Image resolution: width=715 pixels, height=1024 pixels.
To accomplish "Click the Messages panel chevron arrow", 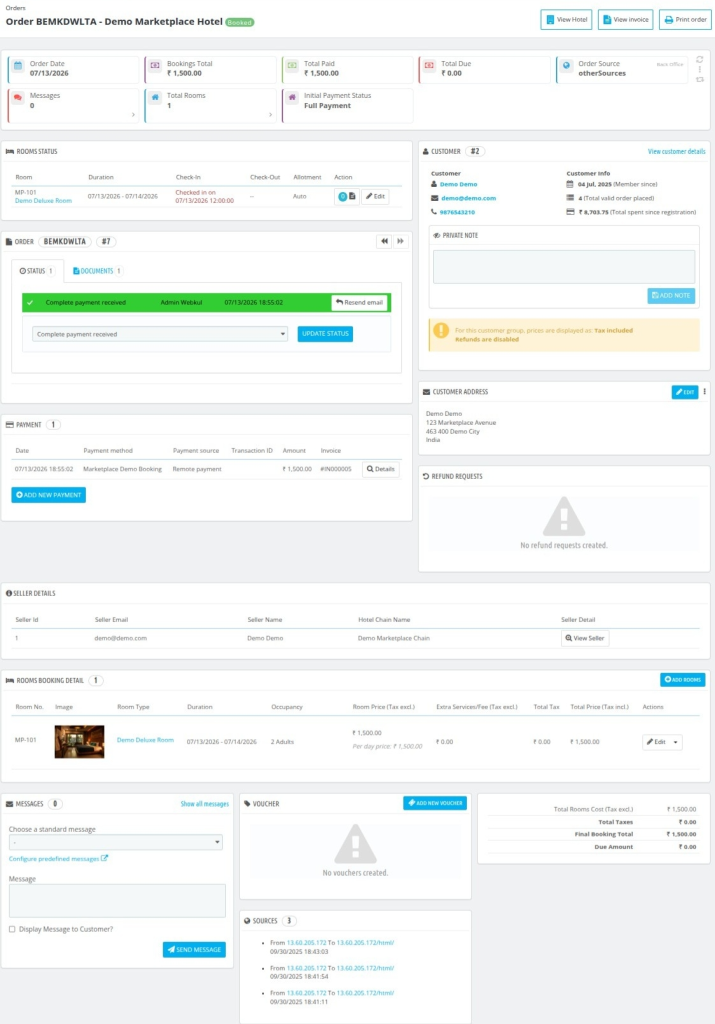I will (x=133, y=115).
